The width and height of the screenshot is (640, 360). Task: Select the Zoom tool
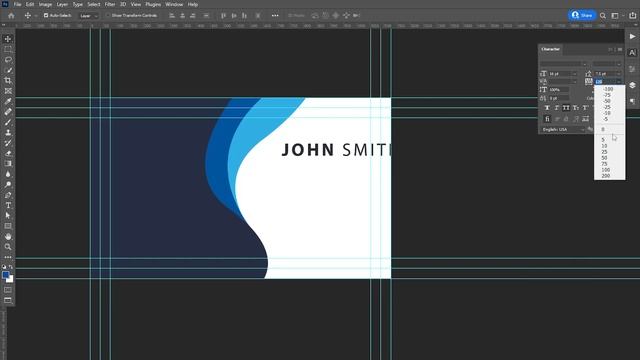click(x=8, y=247)
